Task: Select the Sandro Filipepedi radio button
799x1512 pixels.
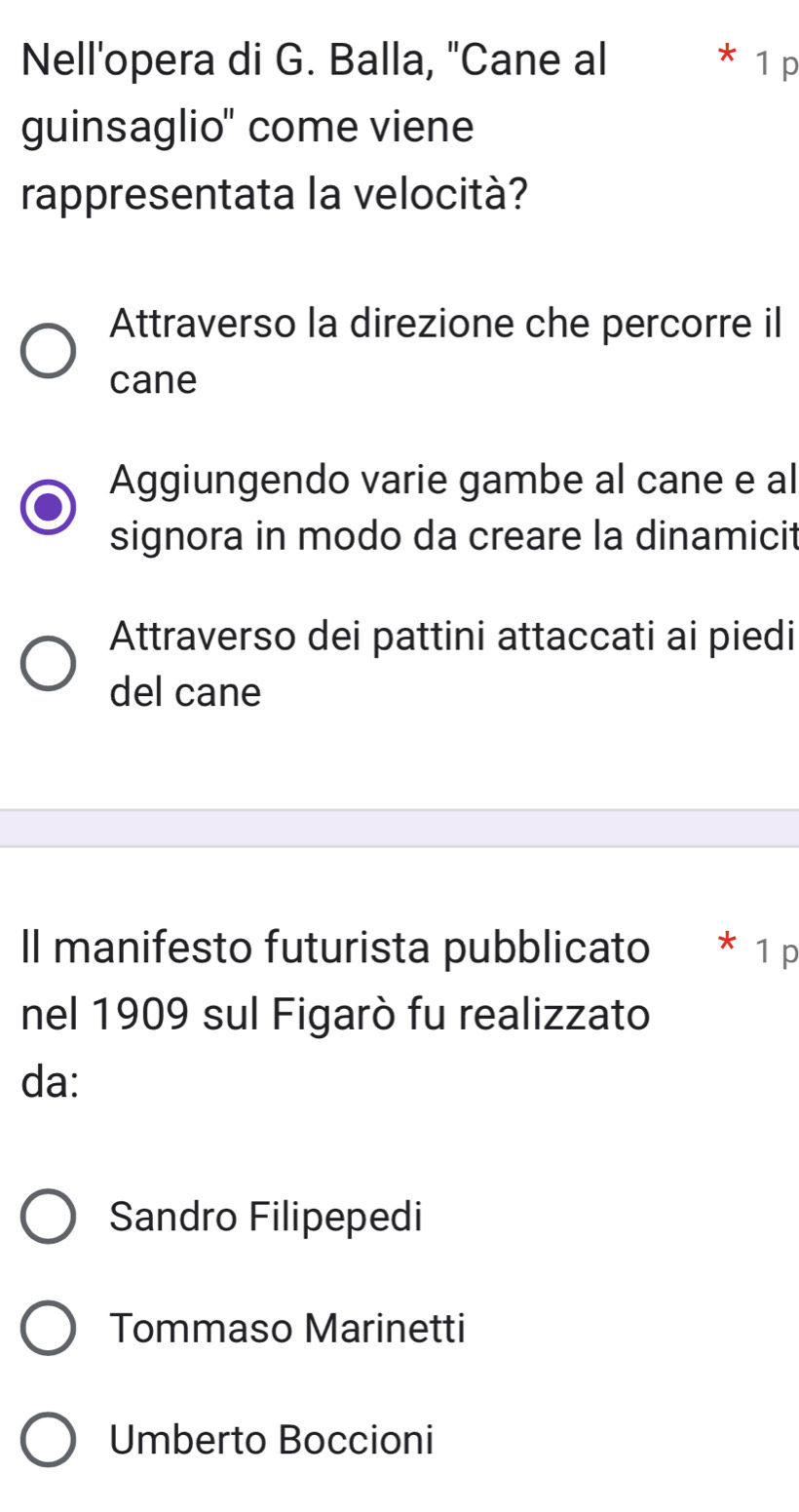Action: [x=49, y=1217]
